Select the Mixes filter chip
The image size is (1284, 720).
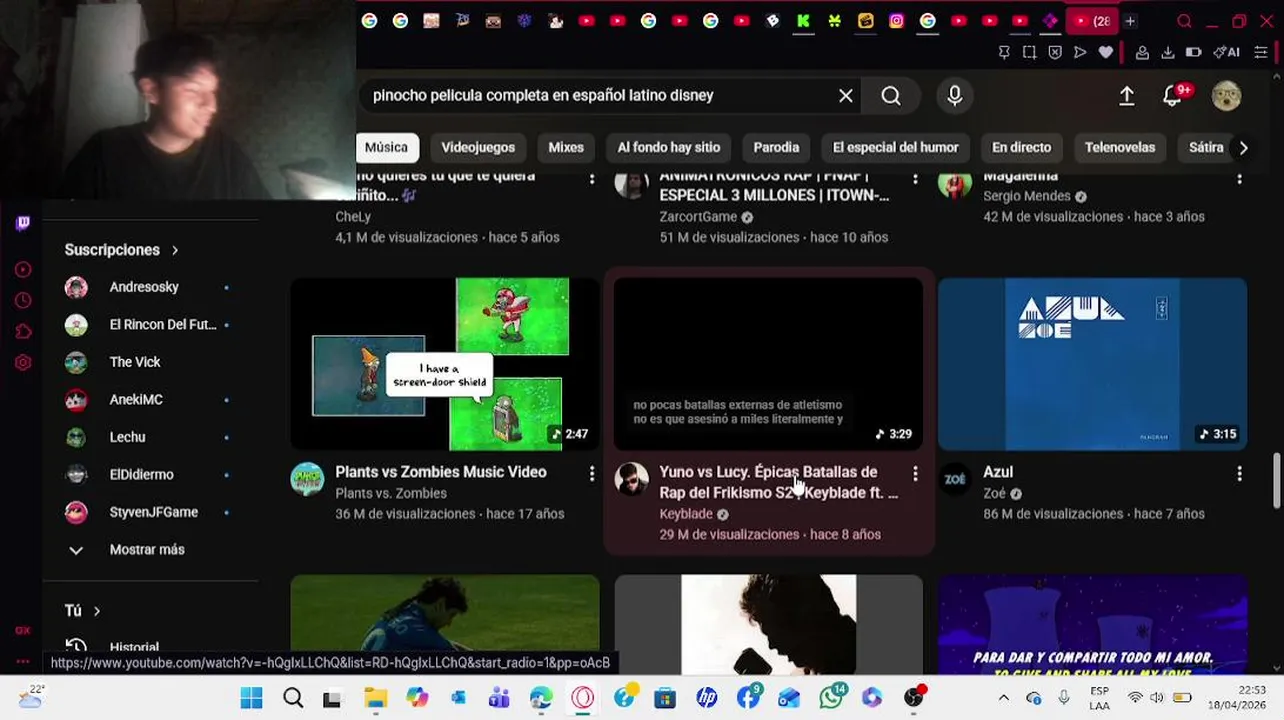[566, 147]
